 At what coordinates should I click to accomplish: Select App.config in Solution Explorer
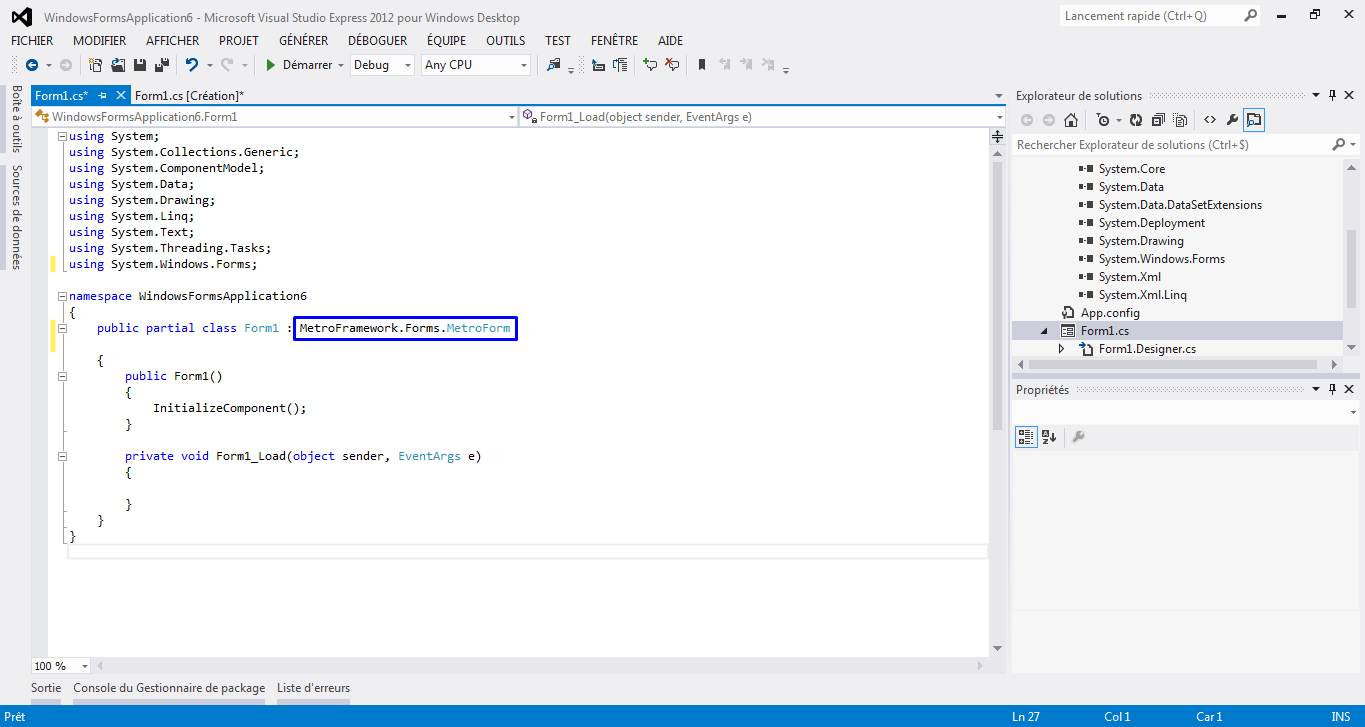pyautogui.click(x=1110, y=313)
